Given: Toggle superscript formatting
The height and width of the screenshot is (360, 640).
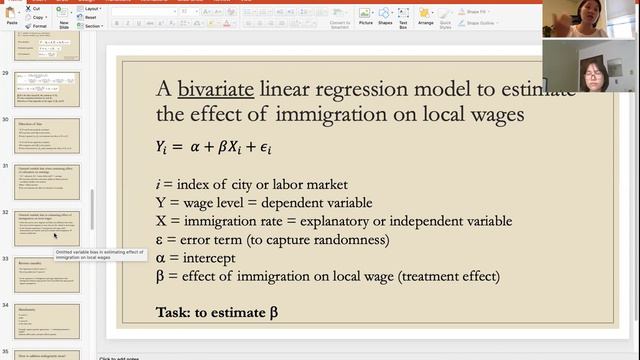Looking at the screenshot, I should 161,24.
